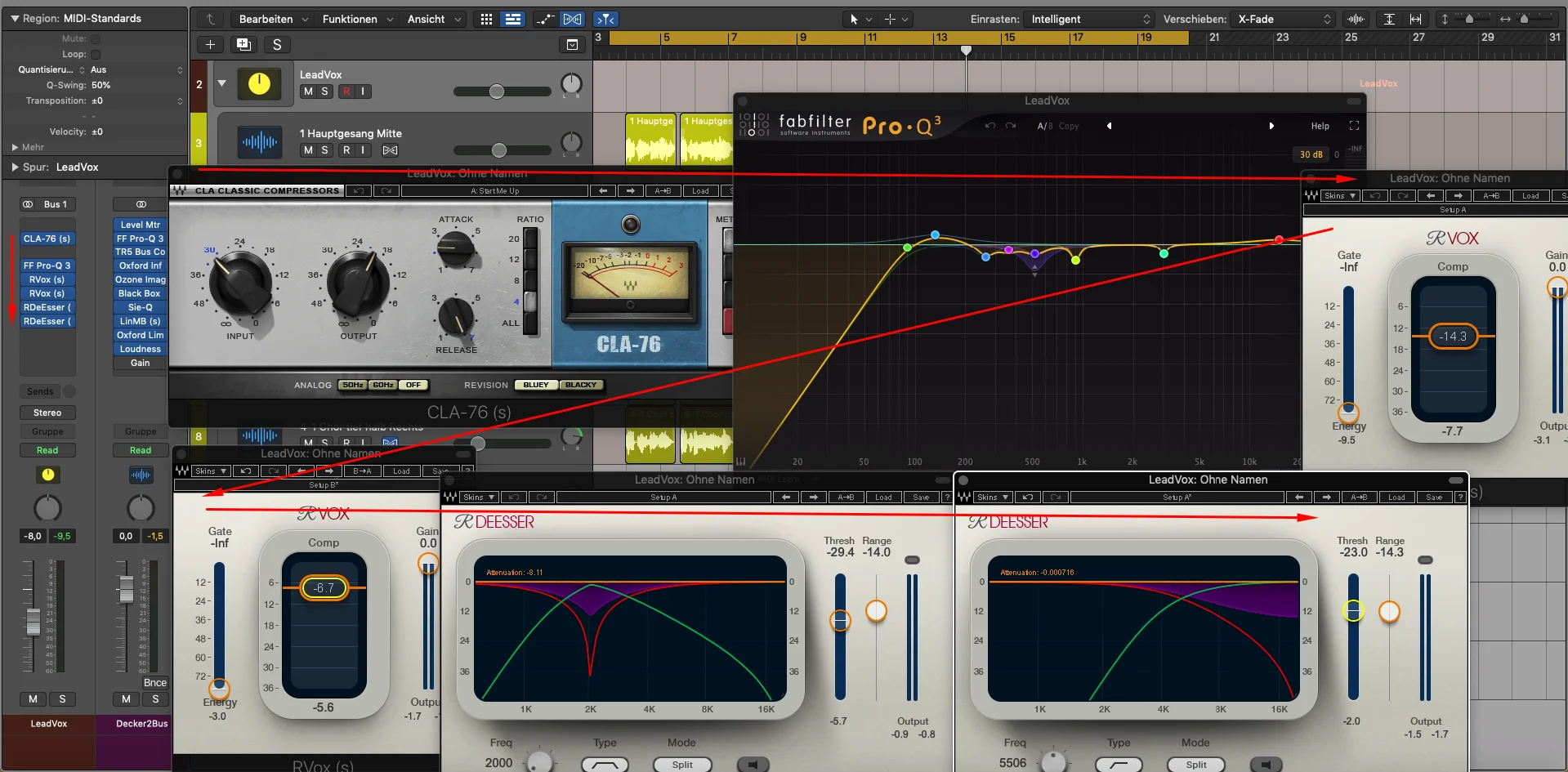Click the Pro-Q 3 next preset arrow
The image size is (1568, 772).
[x=1271, y=126]
